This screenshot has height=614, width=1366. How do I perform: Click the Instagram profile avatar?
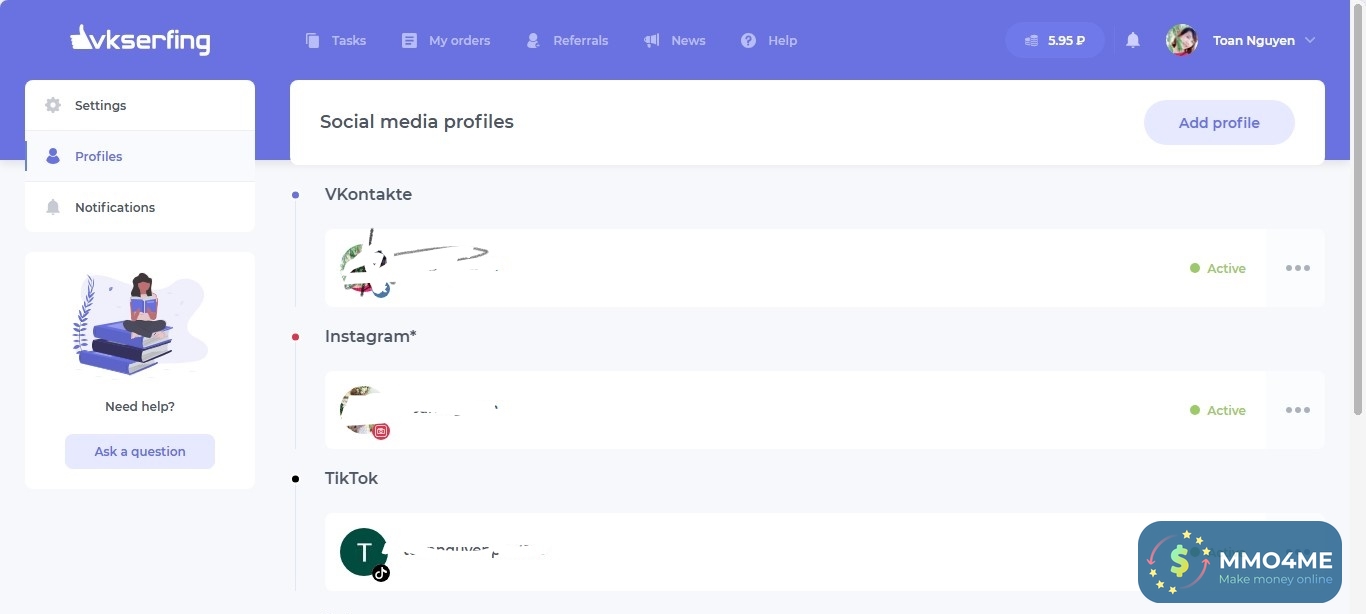click(x=361, y=410)
